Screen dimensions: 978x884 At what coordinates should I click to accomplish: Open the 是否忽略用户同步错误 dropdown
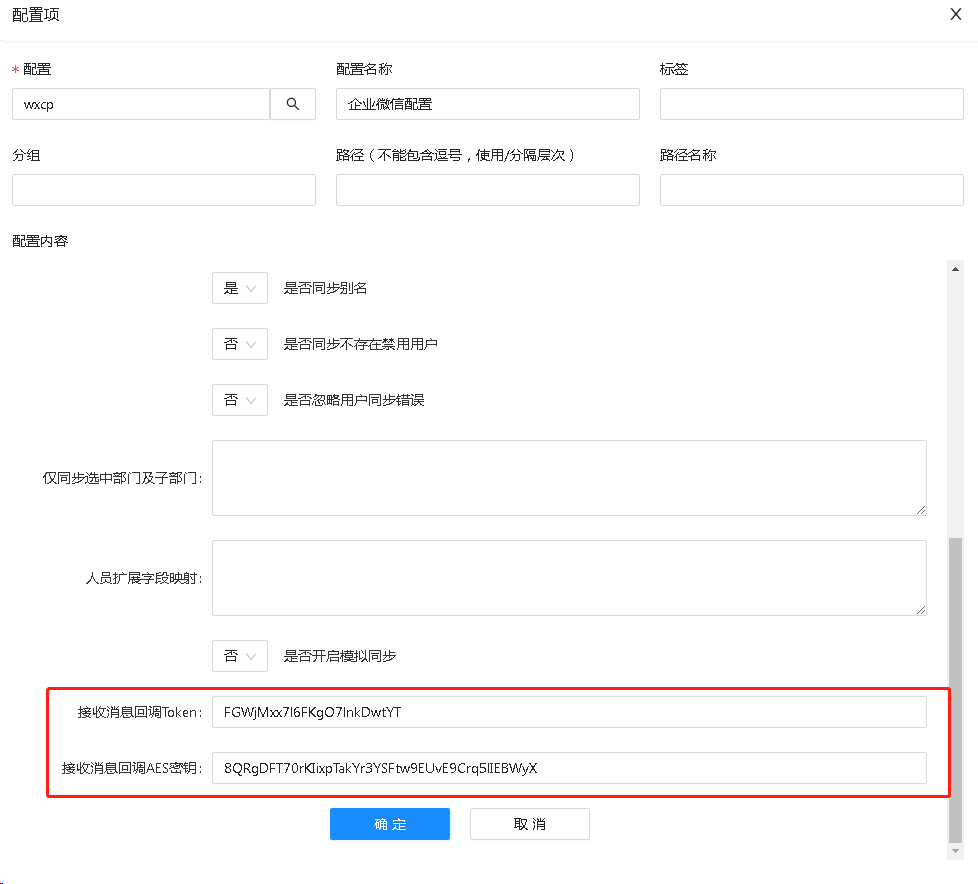tap(239, 400)
